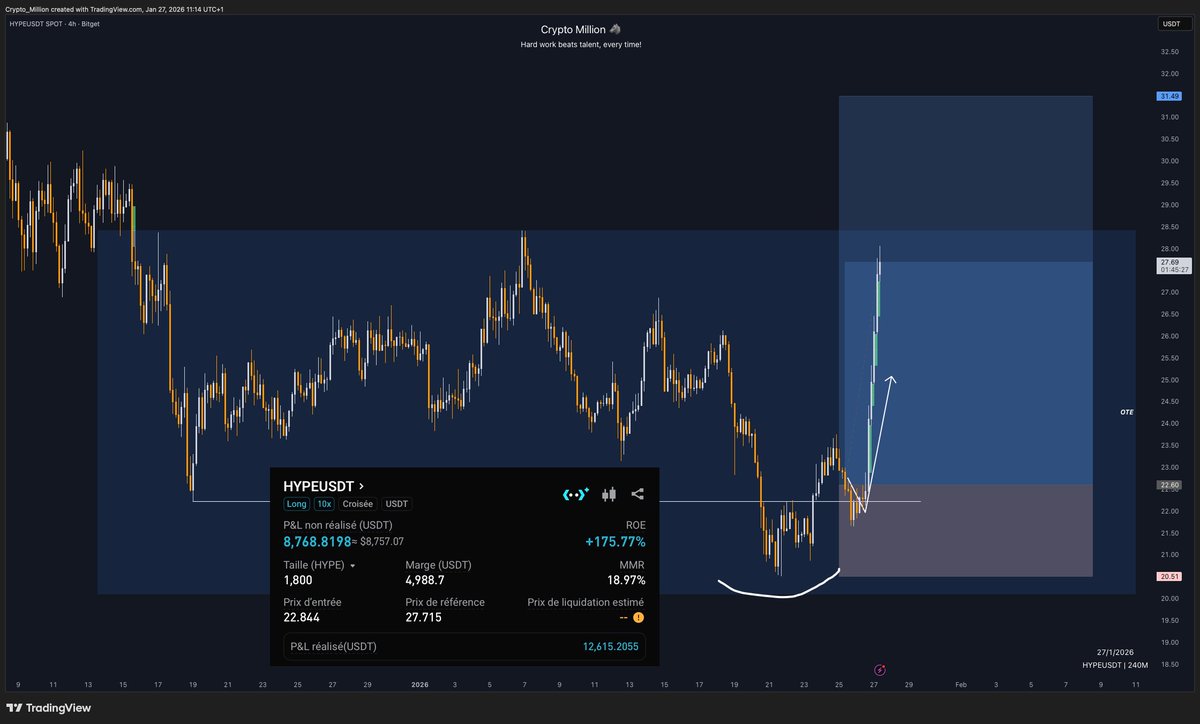1200x724 pixels.
Task: Click the TradingView logo in the bottom-left corner
Action: click(x=46, y=708)
